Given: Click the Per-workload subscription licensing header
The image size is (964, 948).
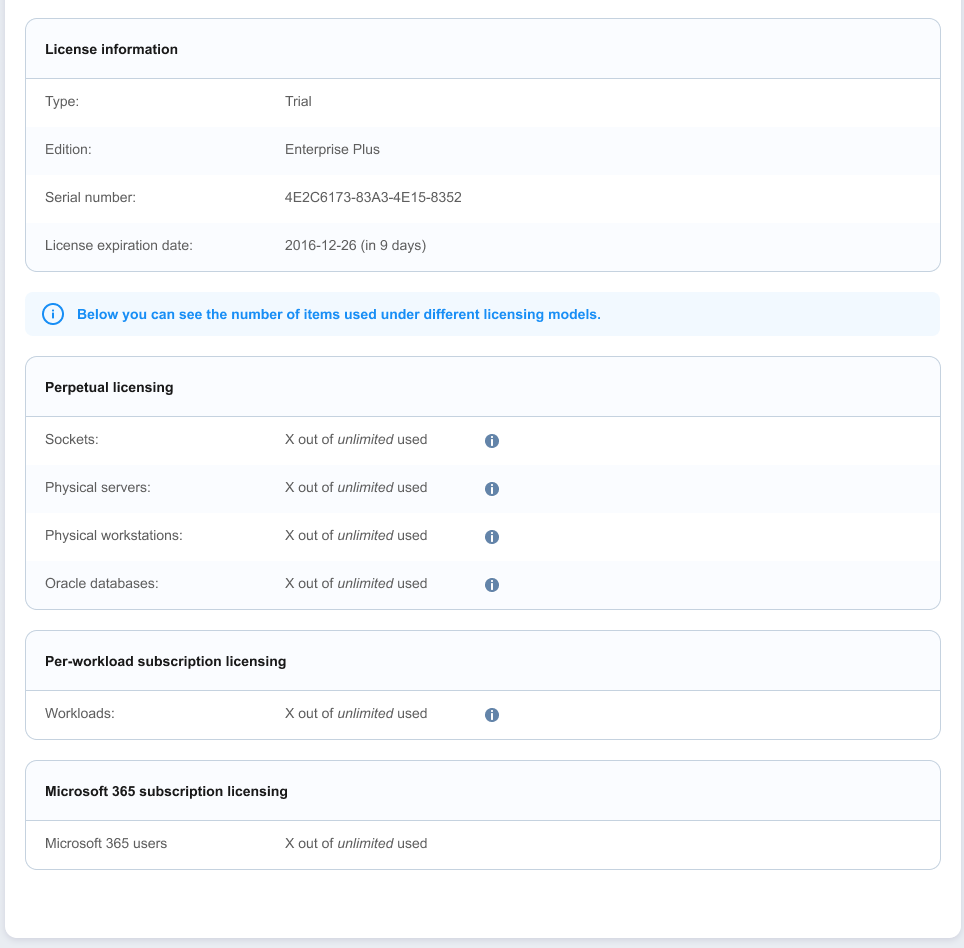Looking at the screenshot, I should click(x=165, y=661).
